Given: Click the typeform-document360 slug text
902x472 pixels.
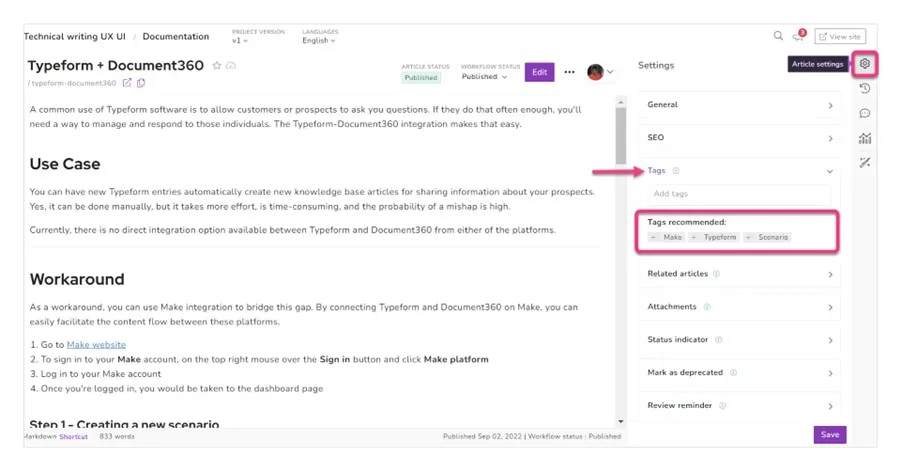Looking at the screenshot, I should coord(73,83).
